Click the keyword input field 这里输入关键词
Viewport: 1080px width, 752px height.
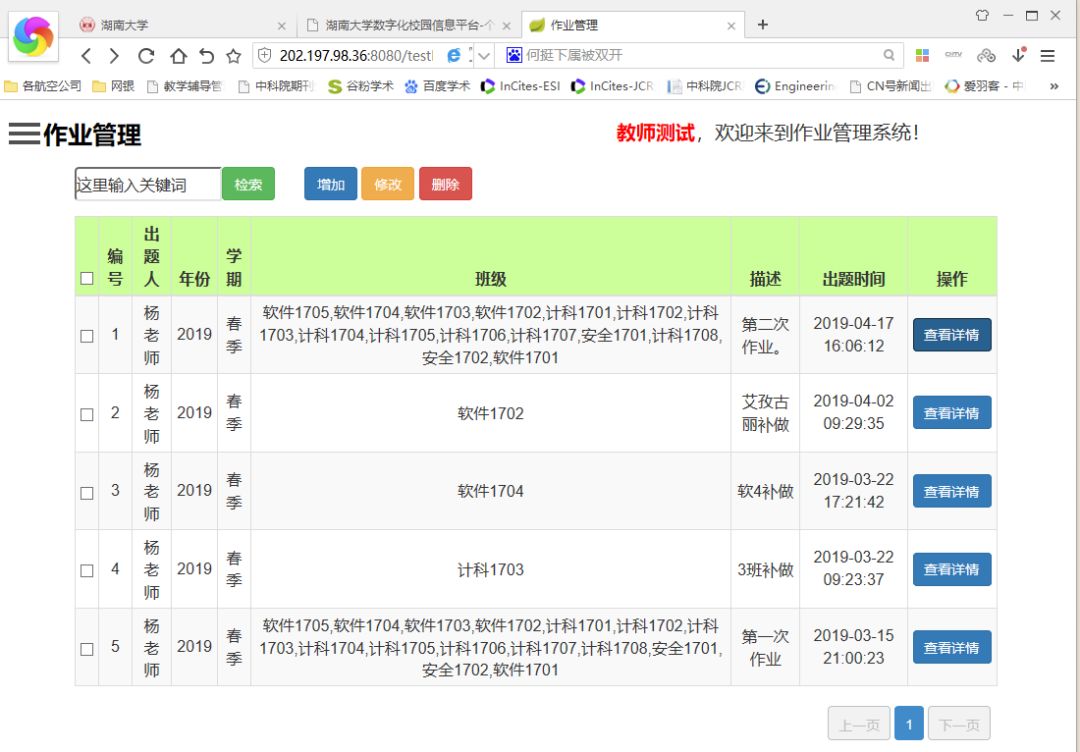[x=147, y=184]
